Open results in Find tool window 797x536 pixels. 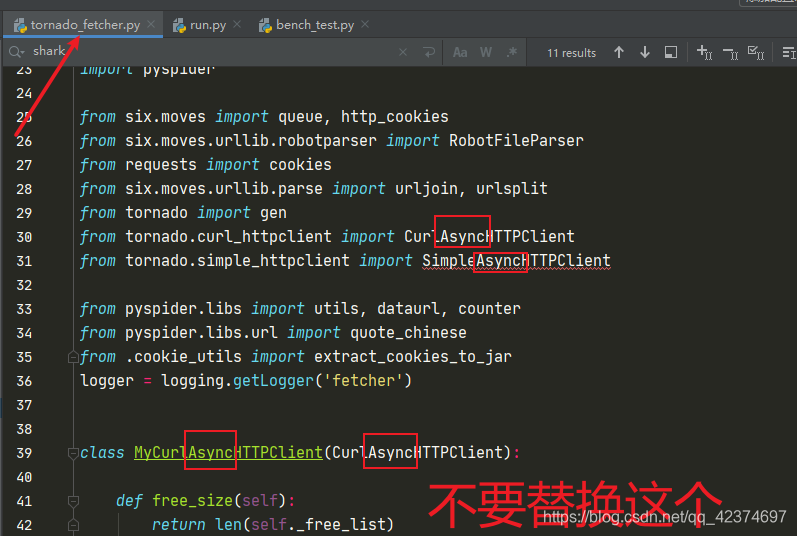[x=671, y=52]
